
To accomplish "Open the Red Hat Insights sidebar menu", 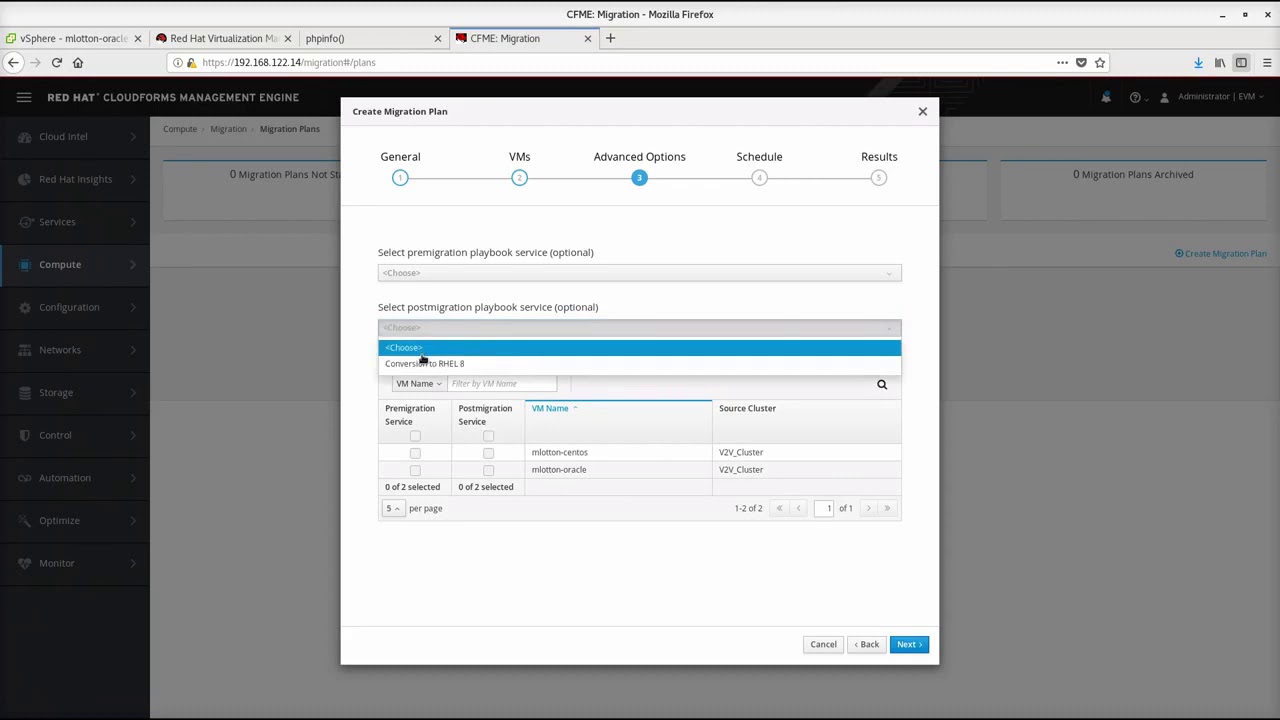I will pyautogui.click(x=75, y=179).
